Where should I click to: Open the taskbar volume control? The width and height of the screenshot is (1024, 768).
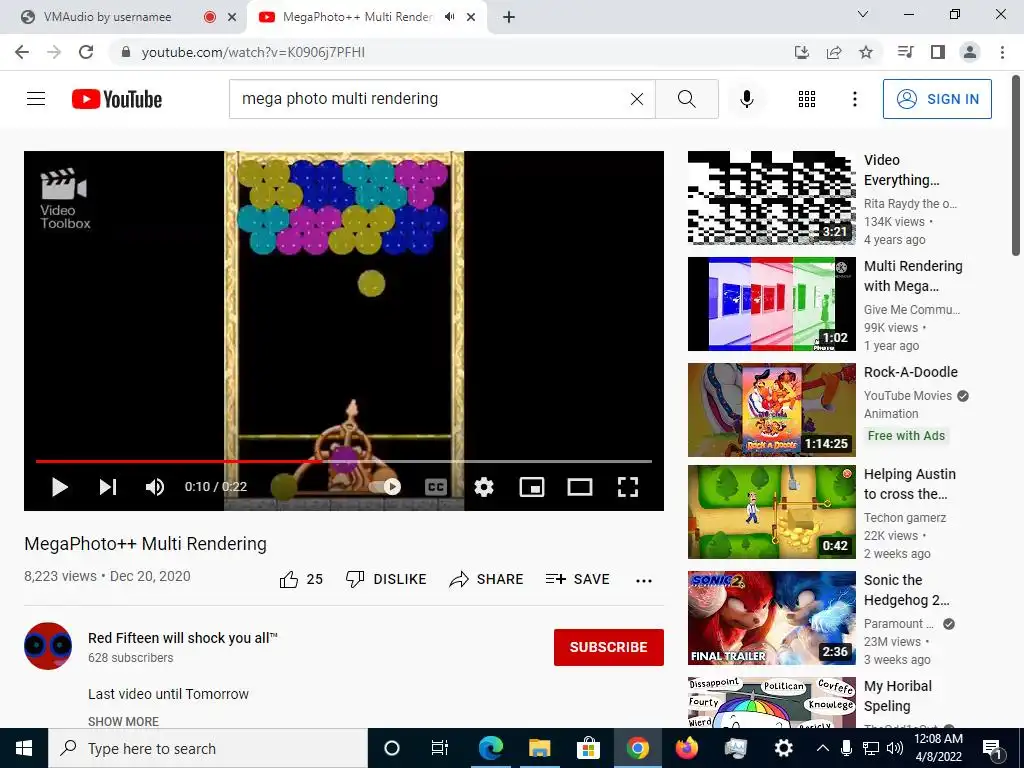(895, 748)
